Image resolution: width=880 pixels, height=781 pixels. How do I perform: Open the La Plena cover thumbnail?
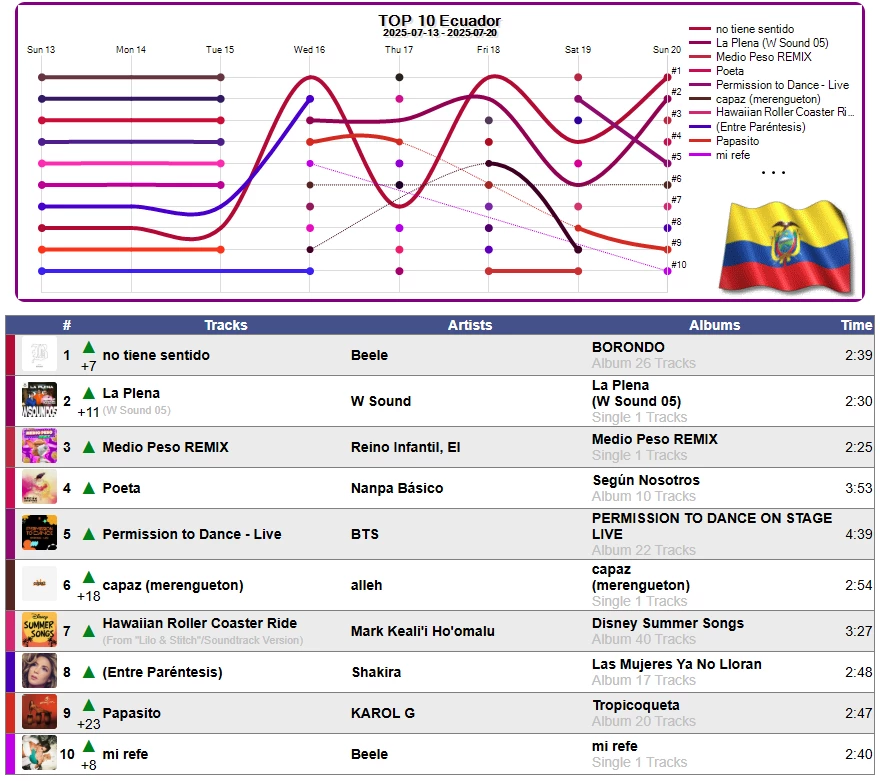[x=39, y=400]
